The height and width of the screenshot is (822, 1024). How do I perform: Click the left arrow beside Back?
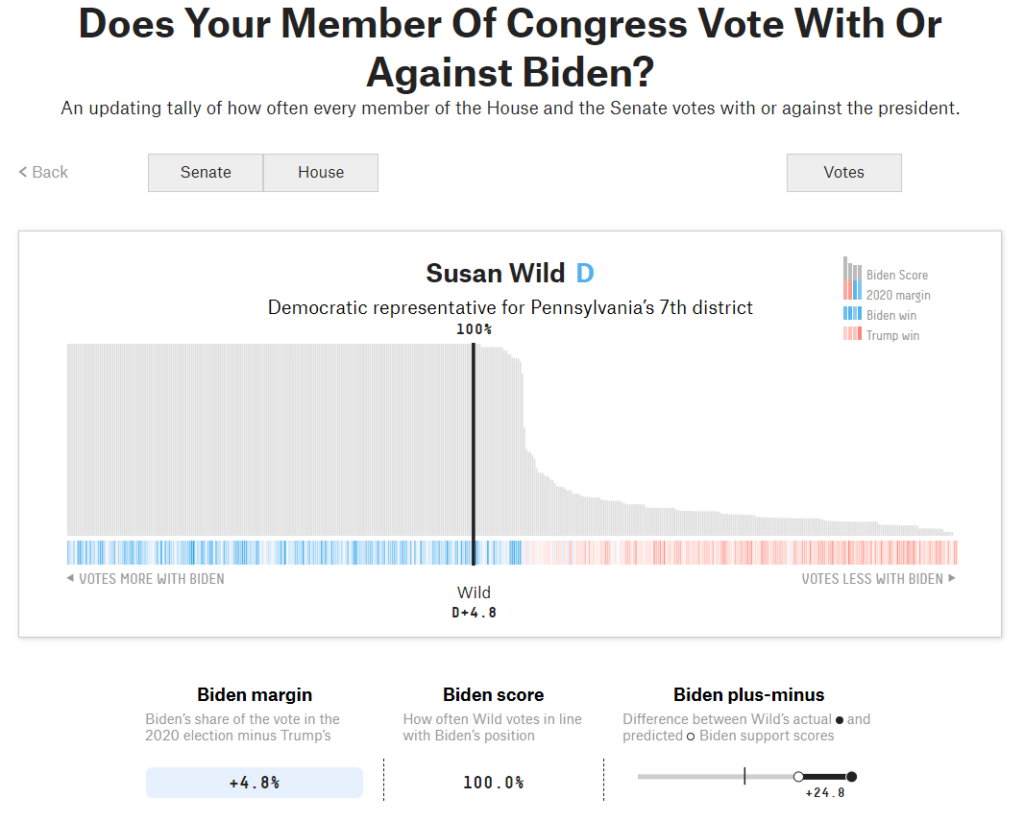[23, 172]
